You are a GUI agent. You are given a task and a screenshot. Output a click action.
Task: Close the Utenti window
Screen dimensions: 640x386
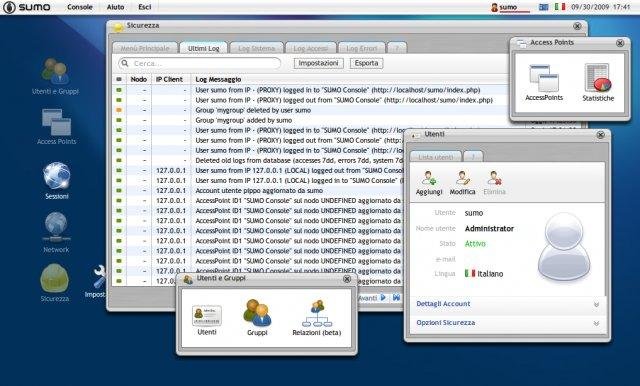click(x=600, y=134)
